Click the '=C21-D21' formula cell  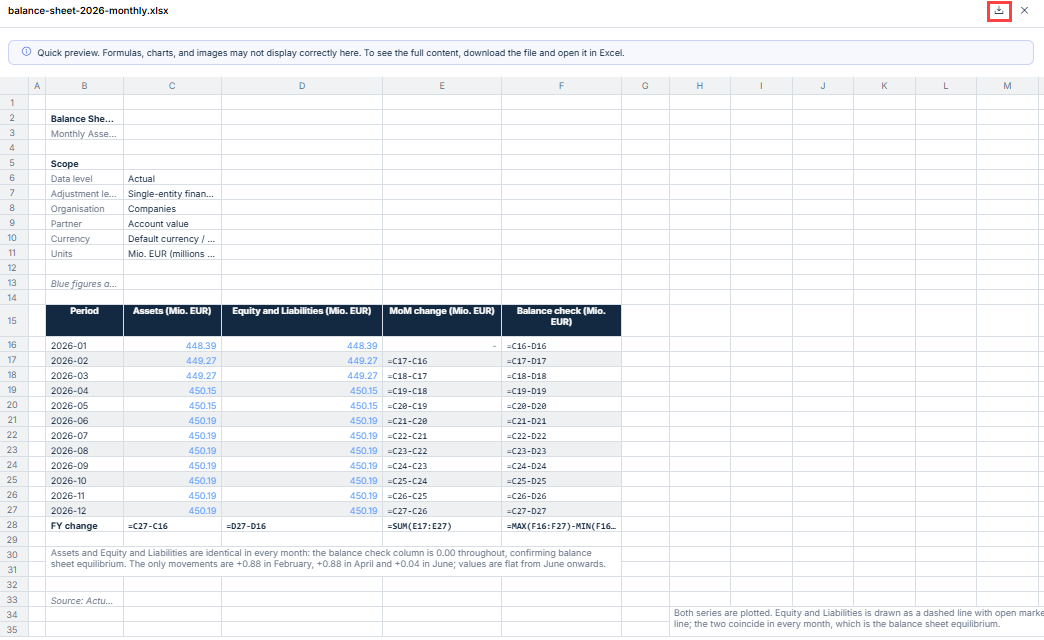(561, 420)
